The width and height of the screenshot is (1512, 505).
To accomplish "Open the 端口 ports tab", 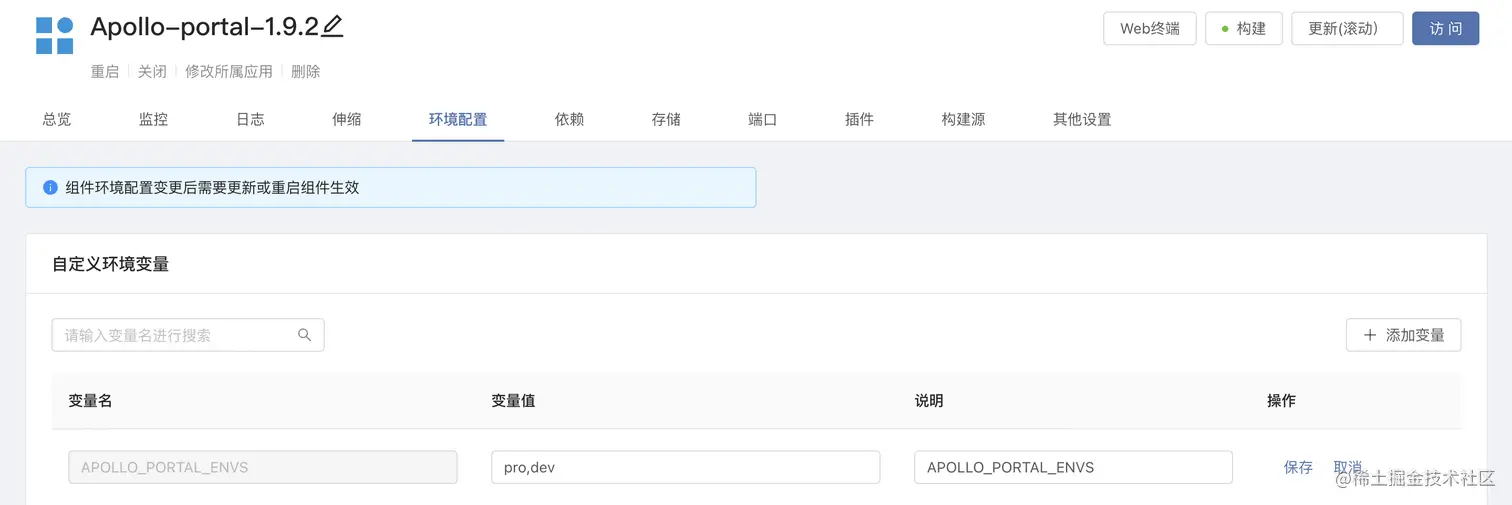I will (x=763, y=119).
